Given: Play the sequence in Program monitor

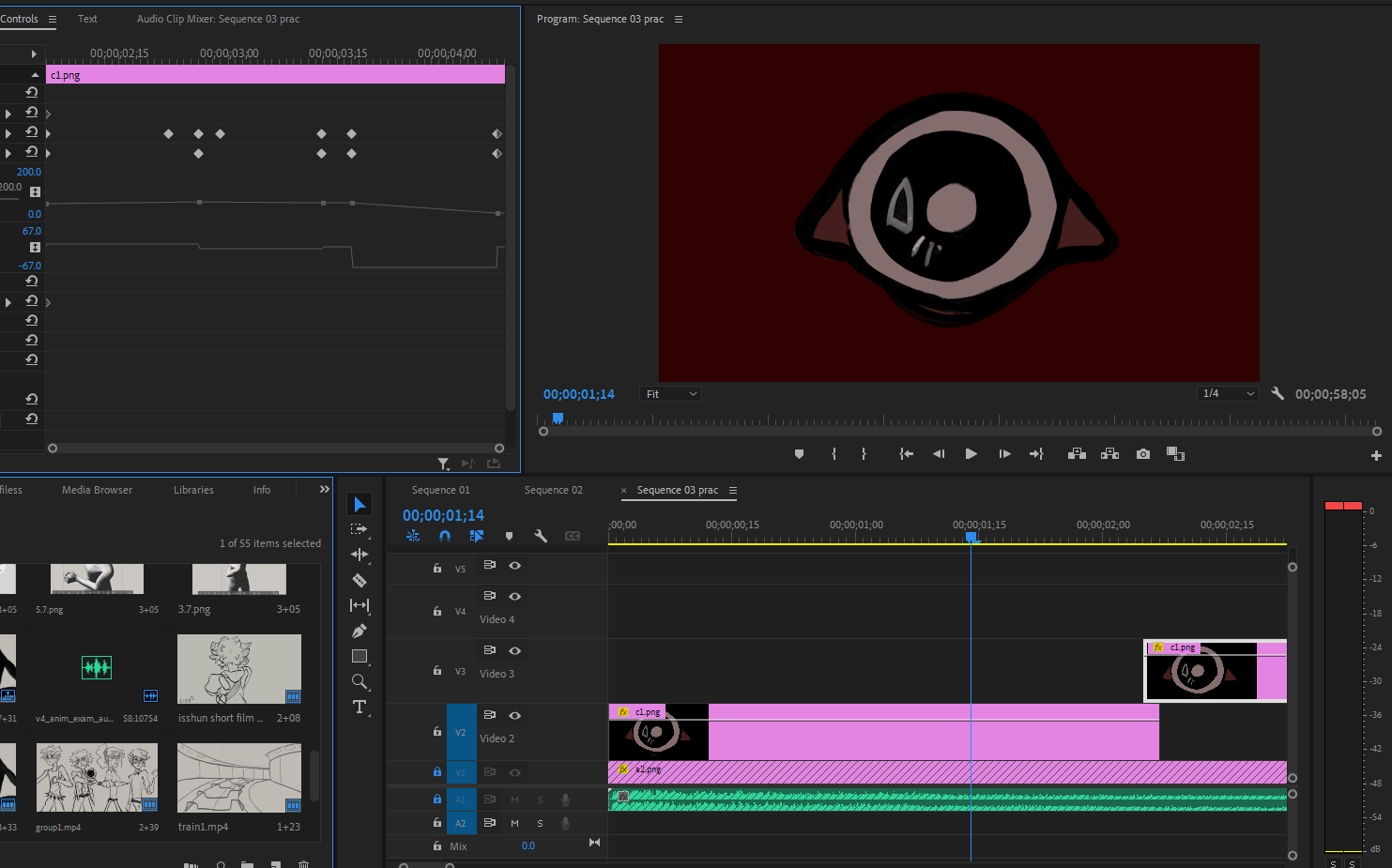Looking at the screenshot, I should pyautogui.click(x=971, y=454).
